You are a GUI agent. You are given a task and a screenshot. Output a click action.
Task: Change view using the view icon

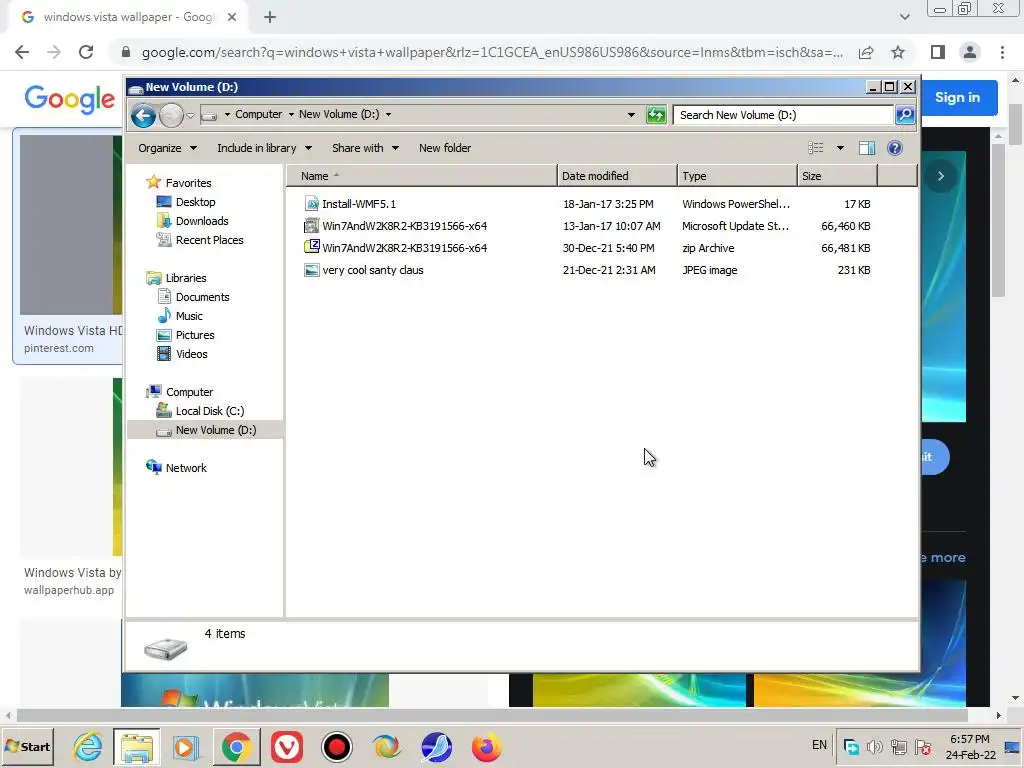[816, 148]
